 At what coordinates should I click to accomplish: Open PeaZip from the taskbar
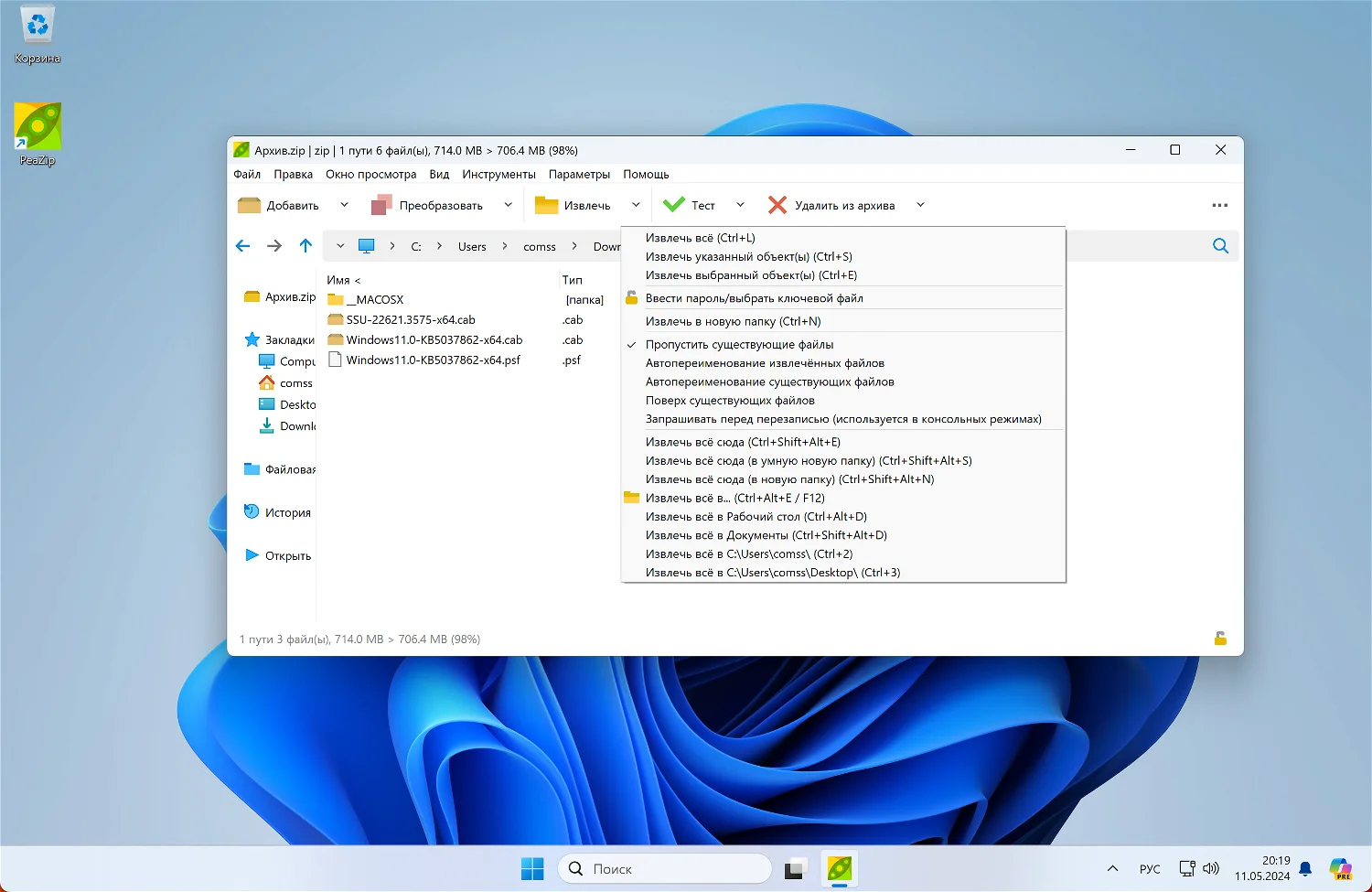pos(840,868)
